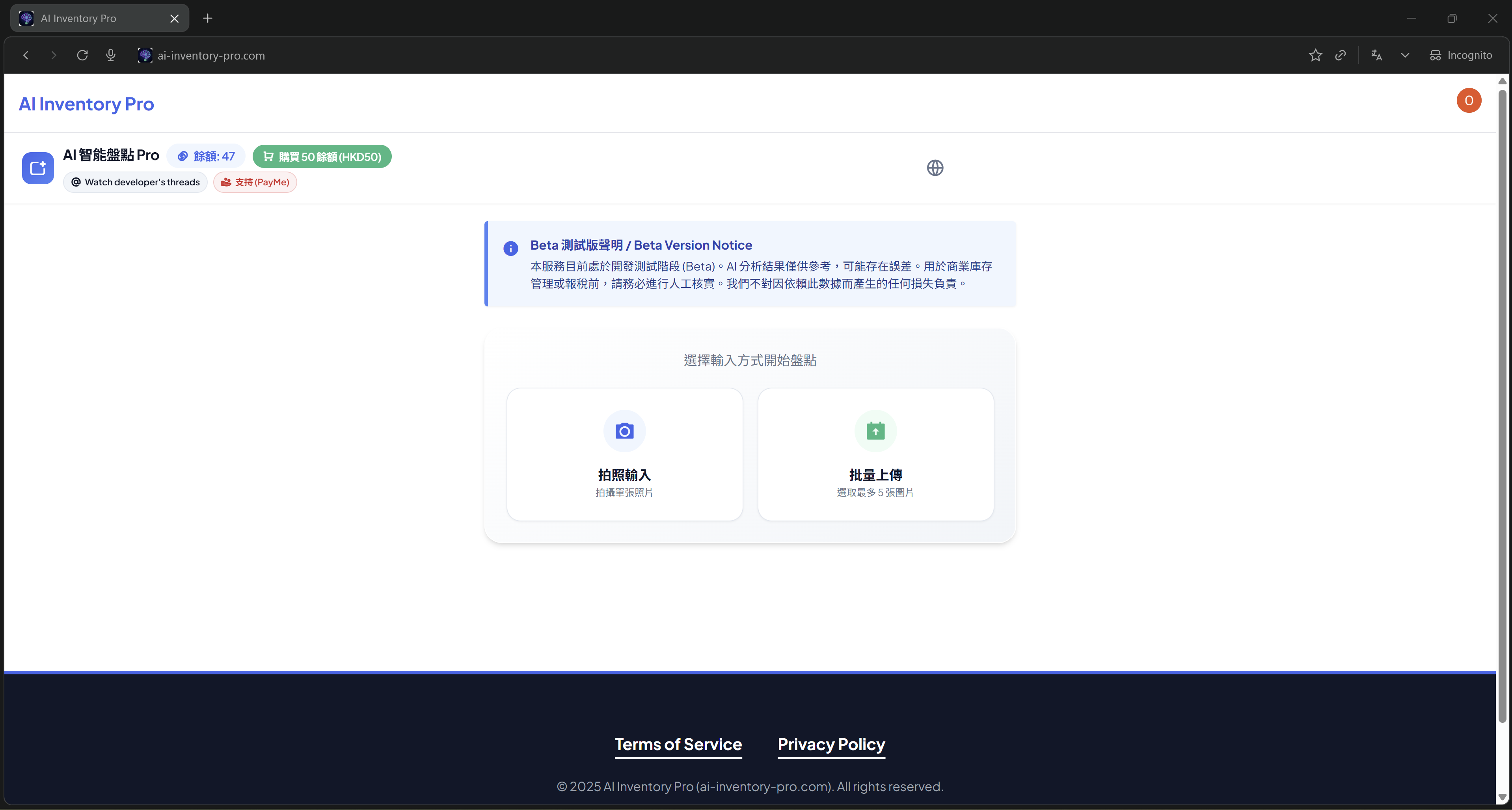Click the microphone icon in toolbar
The width and height of the screenshot is (1512, 810).
(110, 55)
